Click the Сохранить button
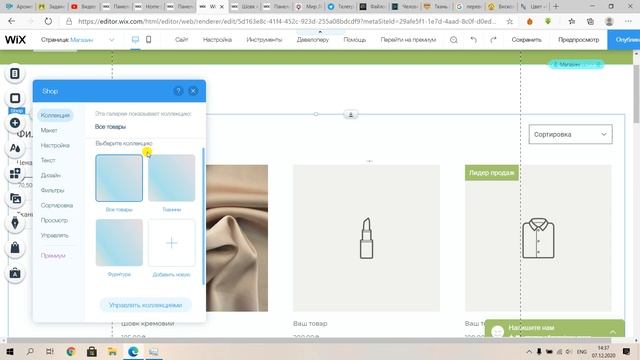This screenshot has width=640, height=360. tap(527, 40)
